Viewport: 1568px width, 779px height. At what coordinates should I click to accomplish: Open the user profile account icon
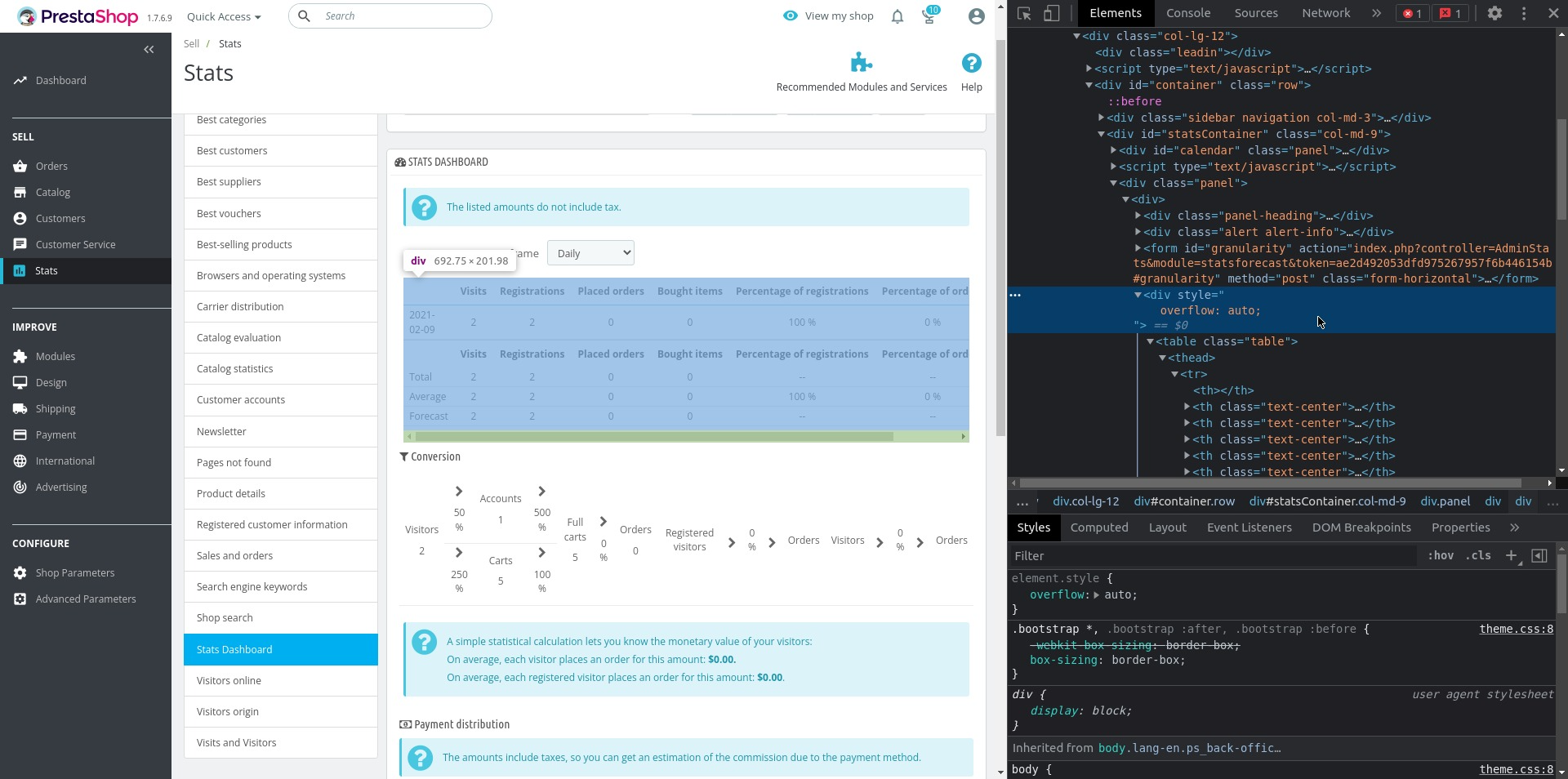976,16
